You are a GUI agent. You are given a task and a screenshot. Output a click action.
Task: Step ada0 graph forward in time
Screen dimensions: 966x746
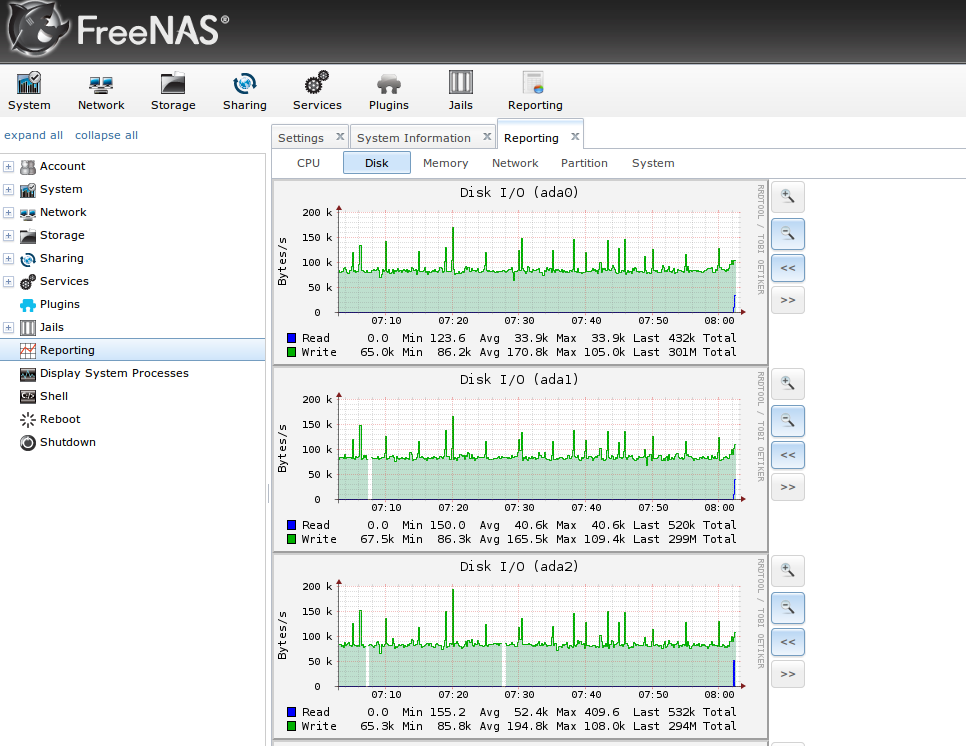click(788, 300)
